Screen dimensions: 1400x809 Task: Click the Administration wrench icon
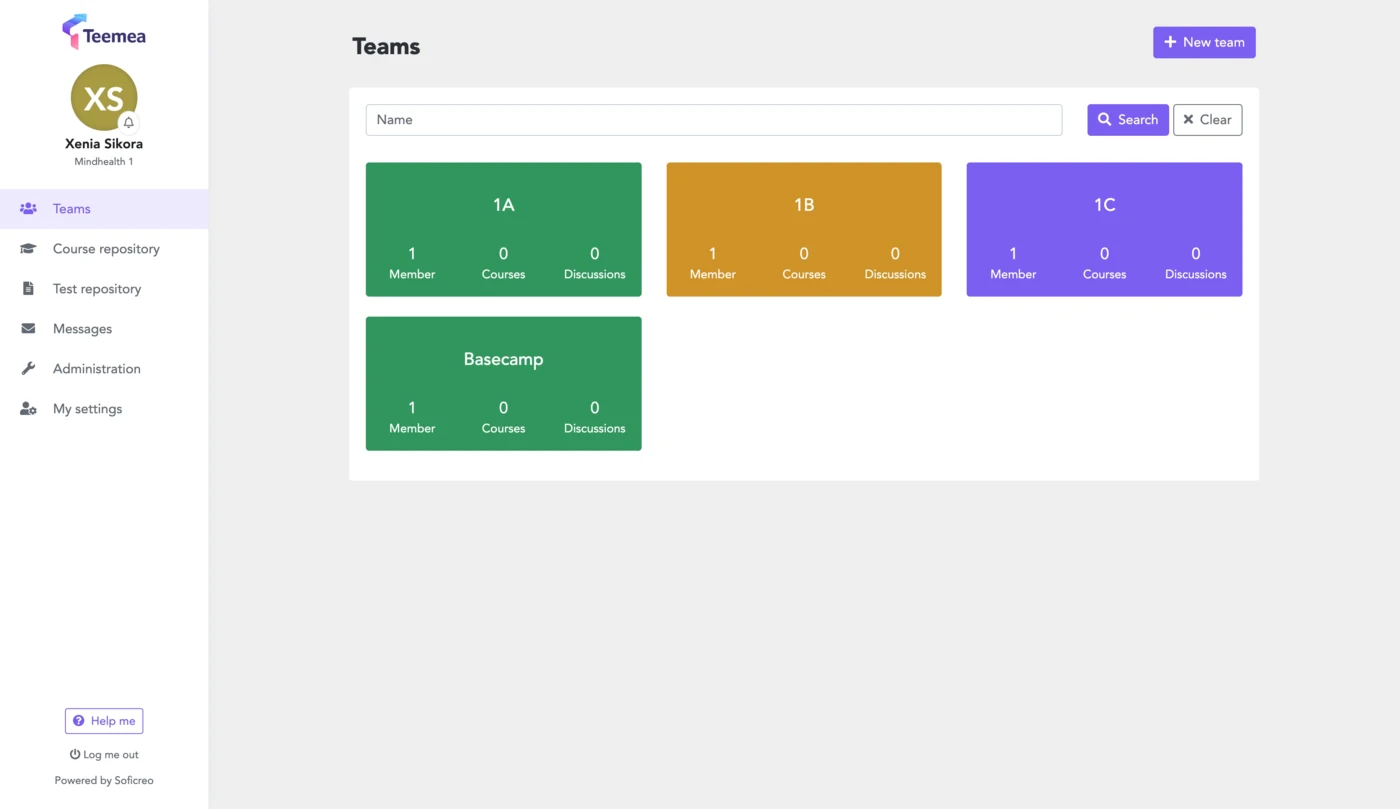pyautogui.click(x=28, y=369)
